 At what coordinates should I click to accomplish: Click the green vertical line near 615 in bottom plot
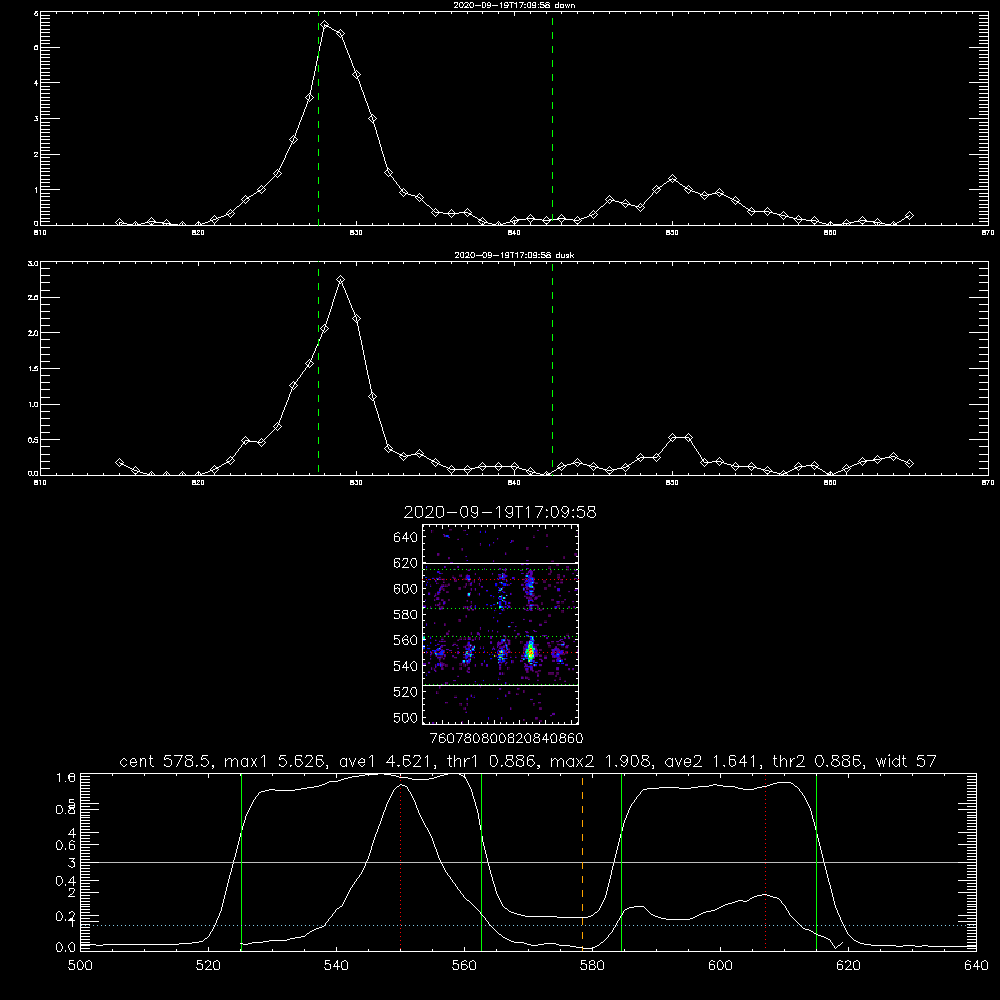coord(816,862)
